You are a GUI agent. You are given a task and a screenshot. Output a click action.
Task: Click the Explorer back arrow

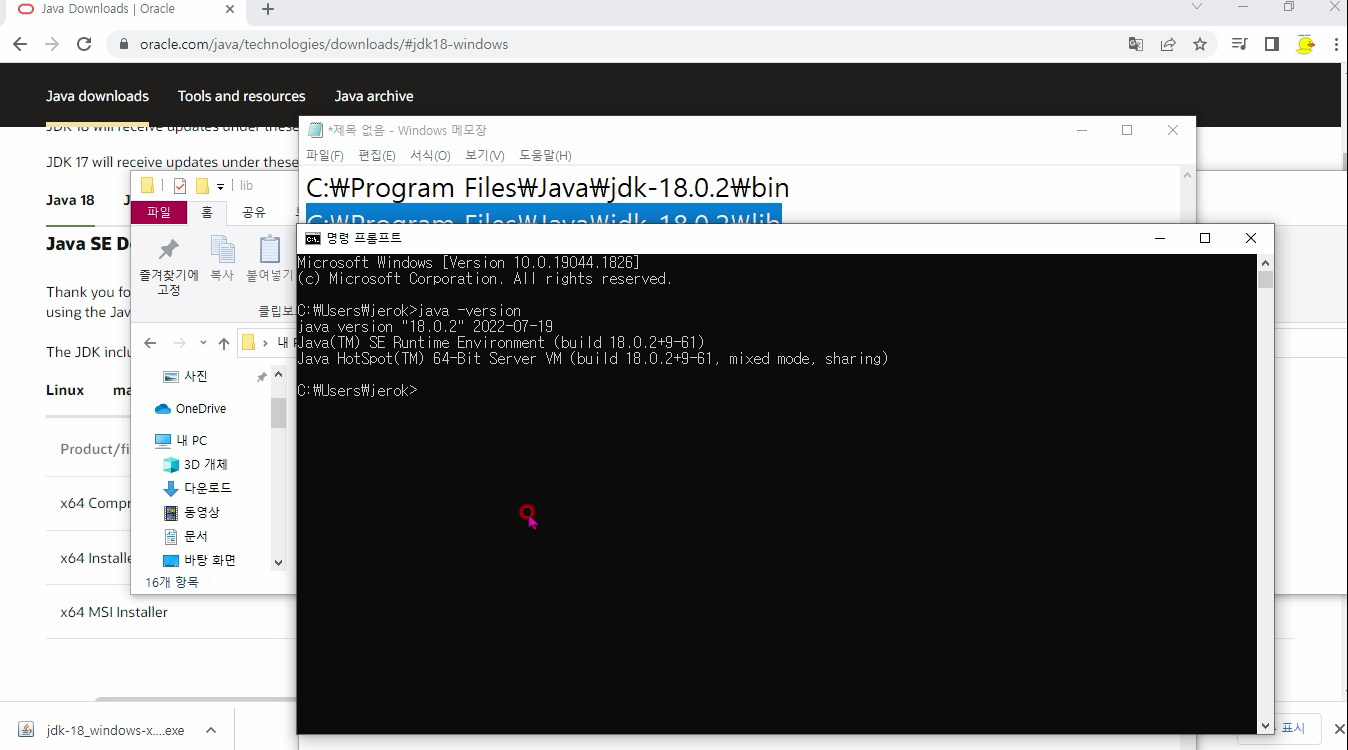point(150,343)
